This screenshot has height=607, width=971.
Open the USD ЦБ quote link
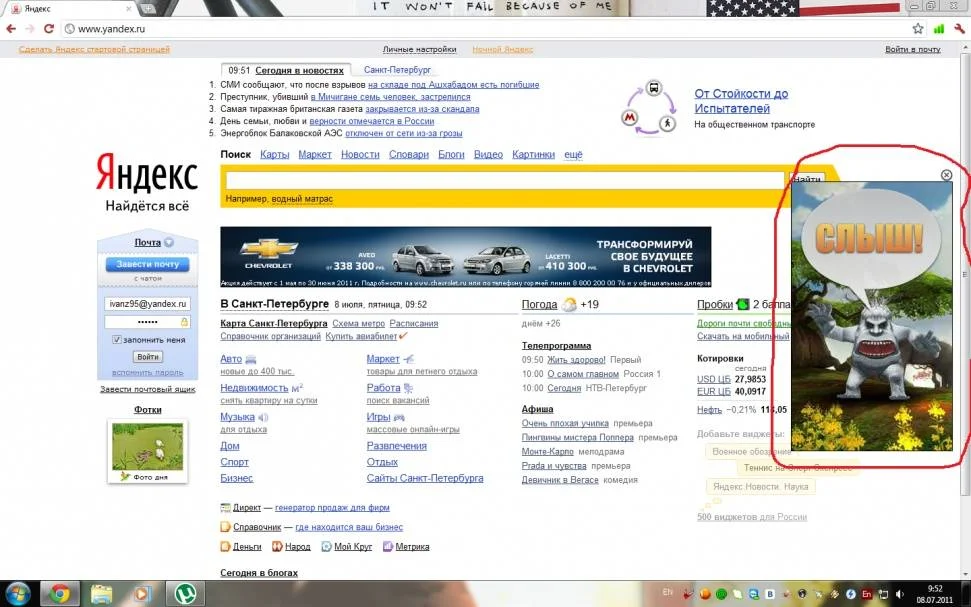click(714, 379)
